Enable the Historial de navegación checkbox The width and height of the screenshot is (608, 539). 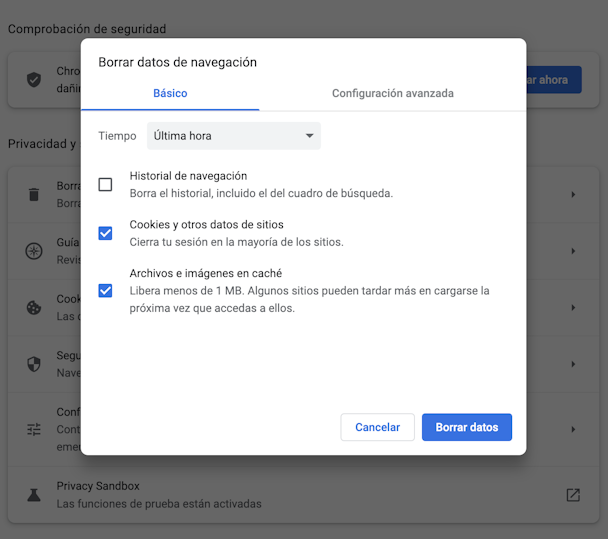(105, 185)
